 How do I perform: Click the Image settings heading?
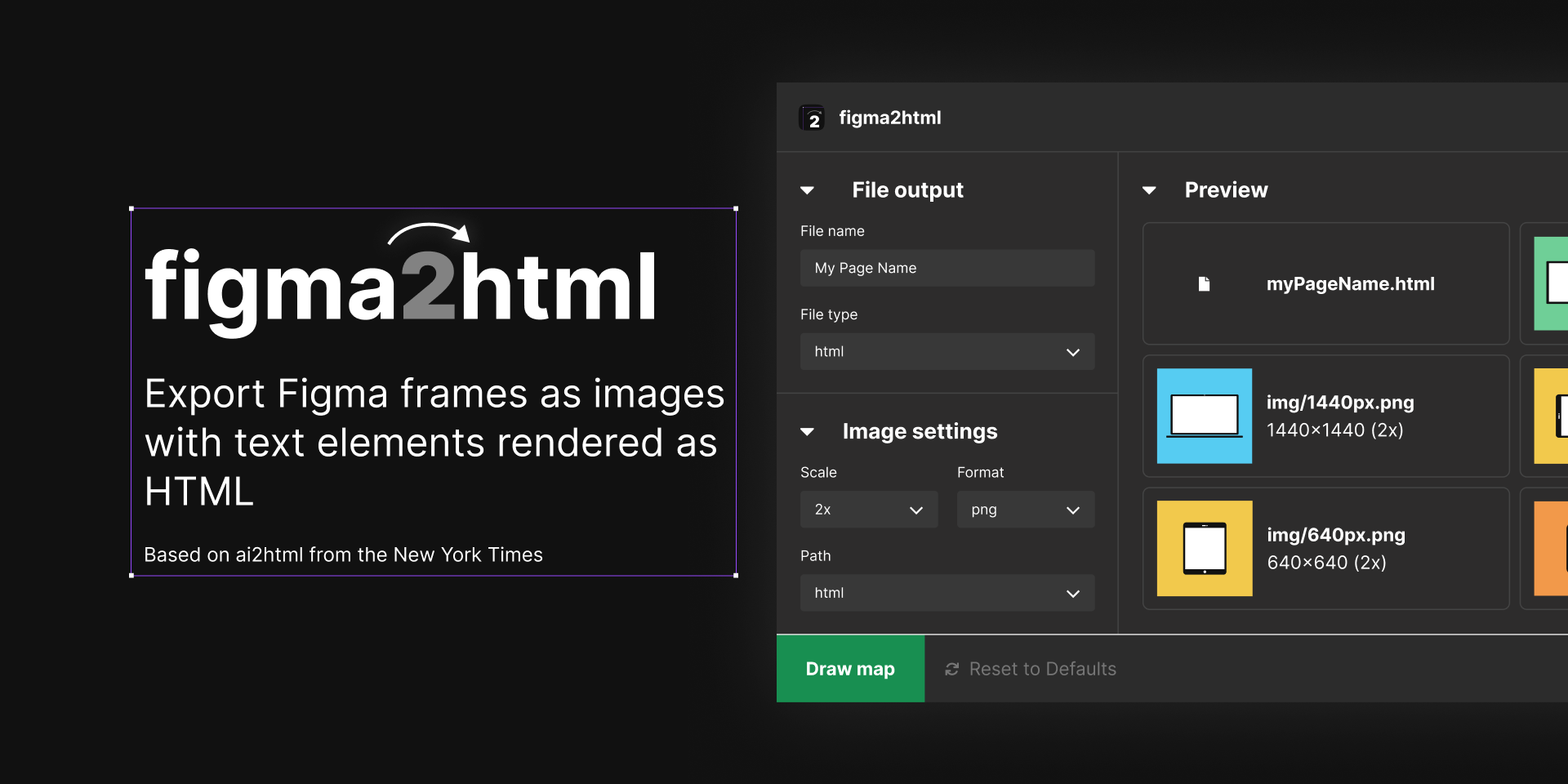point(920,431)
